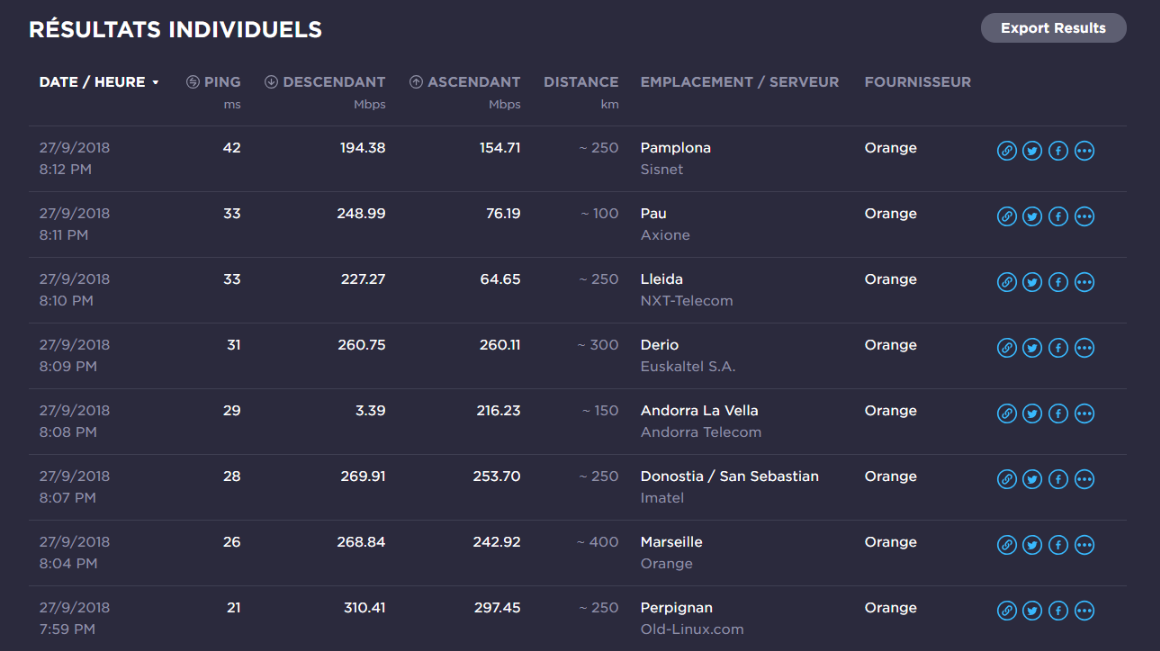
Task: Click the Fournisseur column header
Action: [x=917, y=82]
